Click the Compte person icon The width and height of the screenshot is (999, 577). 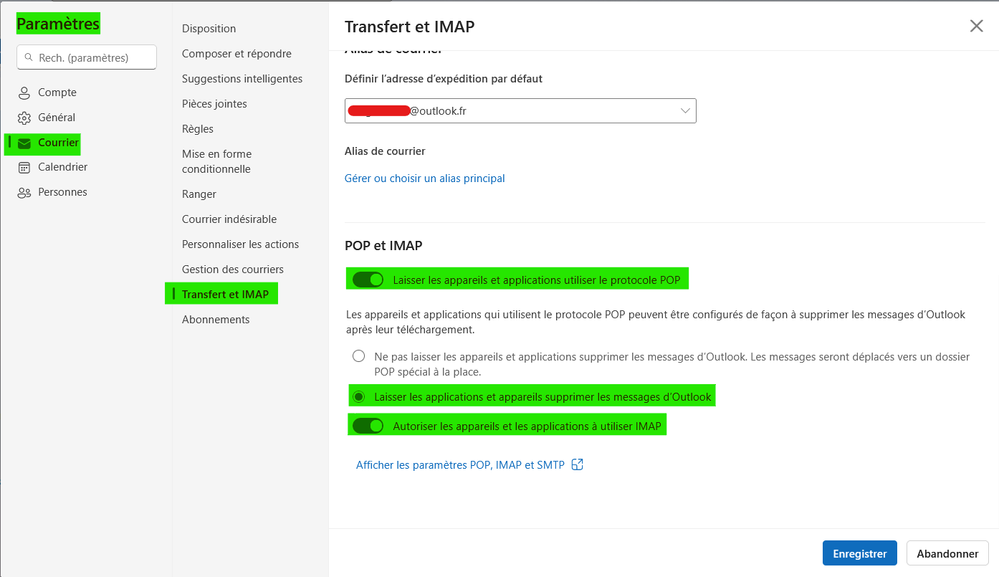tap(25, 93)
